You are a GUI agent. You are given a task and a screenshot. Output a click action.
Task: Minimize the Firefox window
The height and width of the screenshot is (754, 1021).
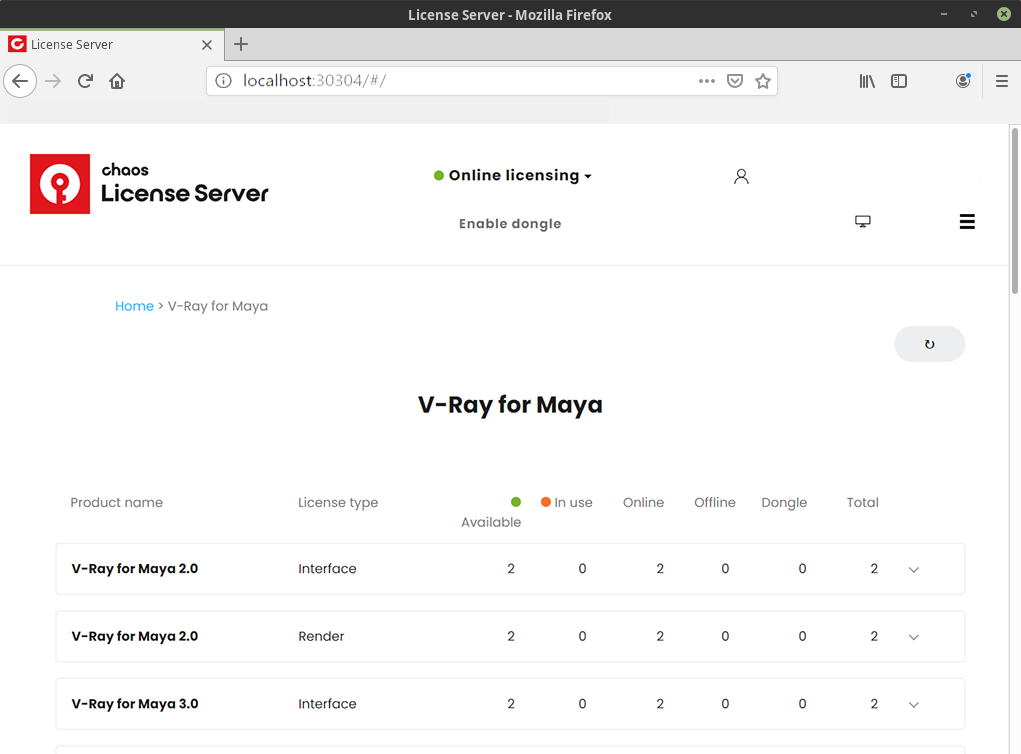(944, 14)
